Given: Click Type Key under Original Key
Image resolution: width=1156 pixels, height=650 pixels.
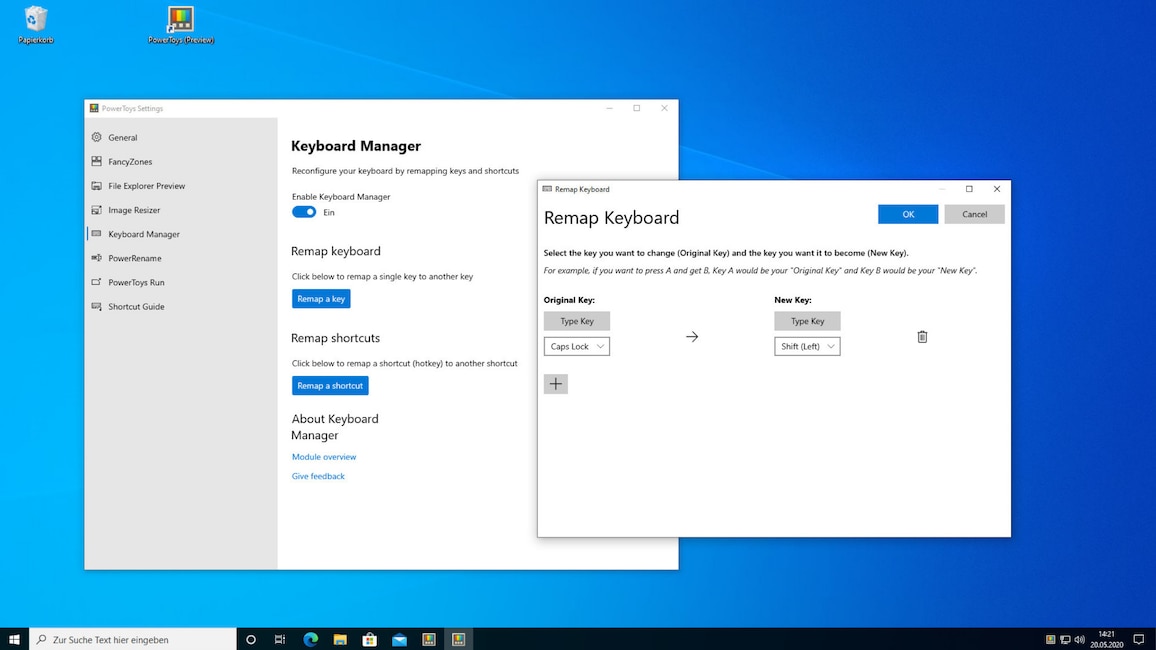Looking at the screenshot, I should [577, 321].
